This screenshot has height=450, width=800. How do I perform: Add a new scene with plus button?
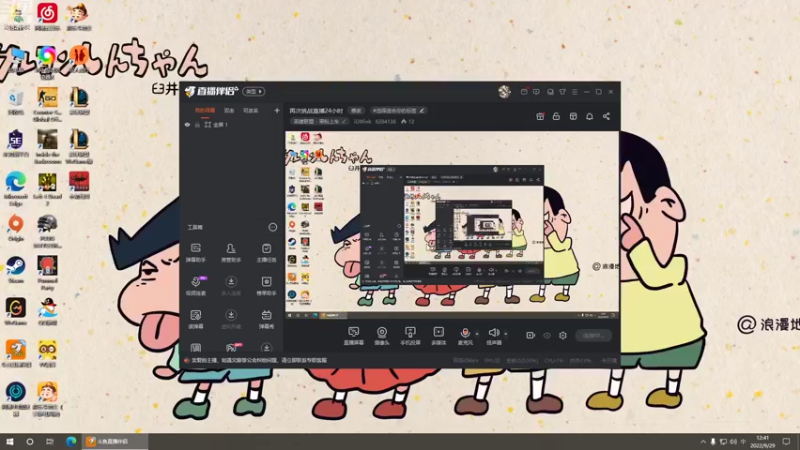pyautogui.click(x=277, y=110)
